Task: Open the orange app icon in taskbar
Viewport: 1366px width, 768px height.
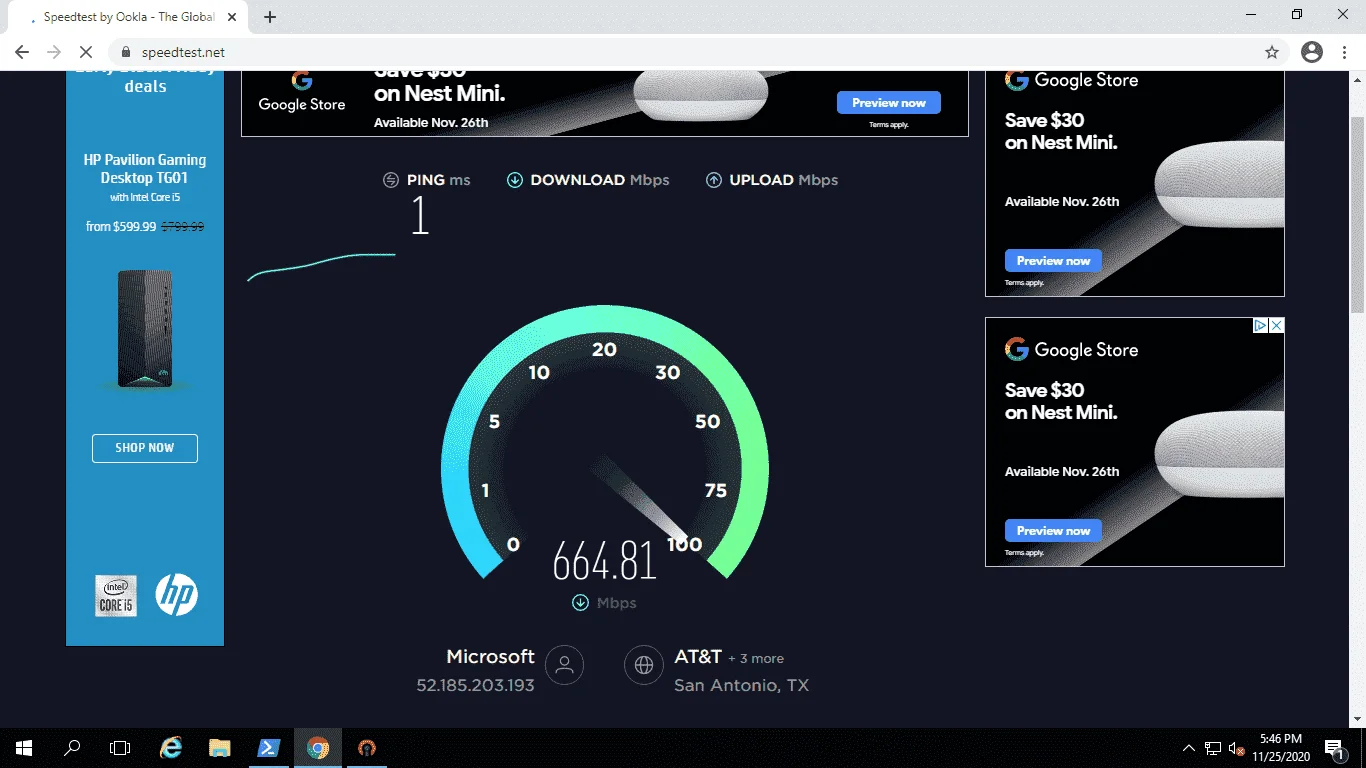Action: pos(367,748)
